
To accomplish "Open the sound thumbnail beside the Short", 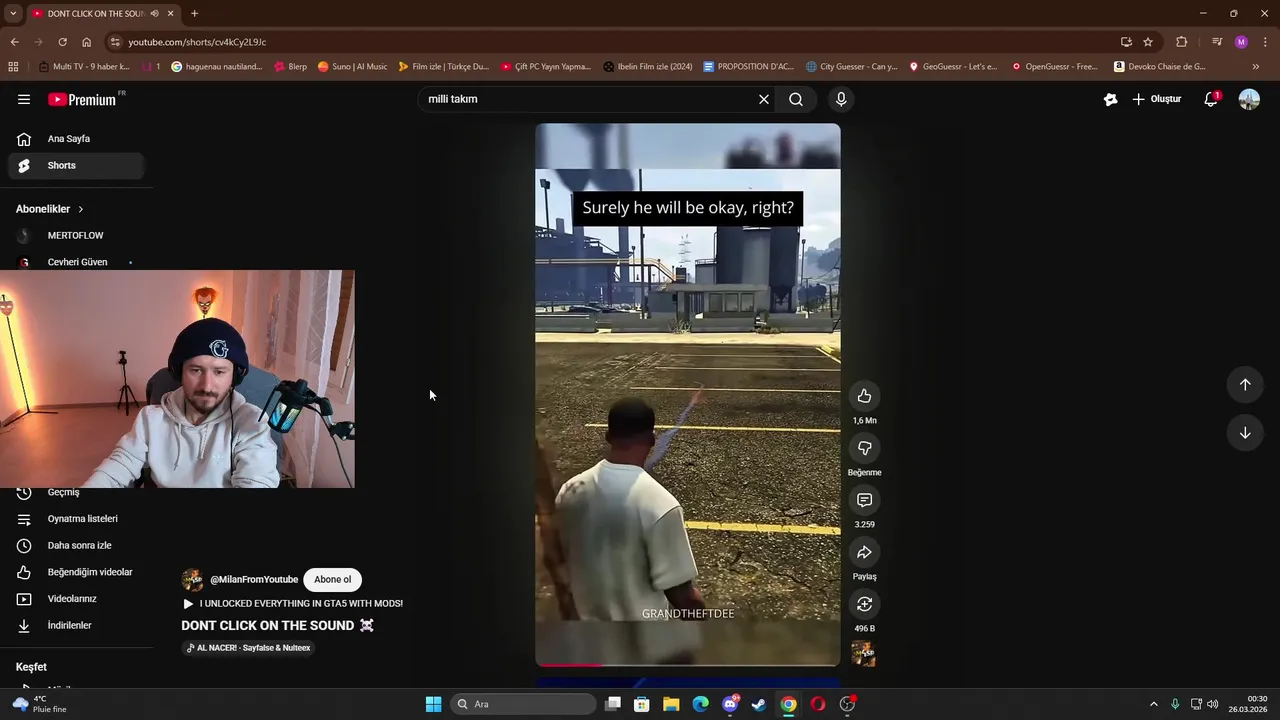I will pos(863,654).
